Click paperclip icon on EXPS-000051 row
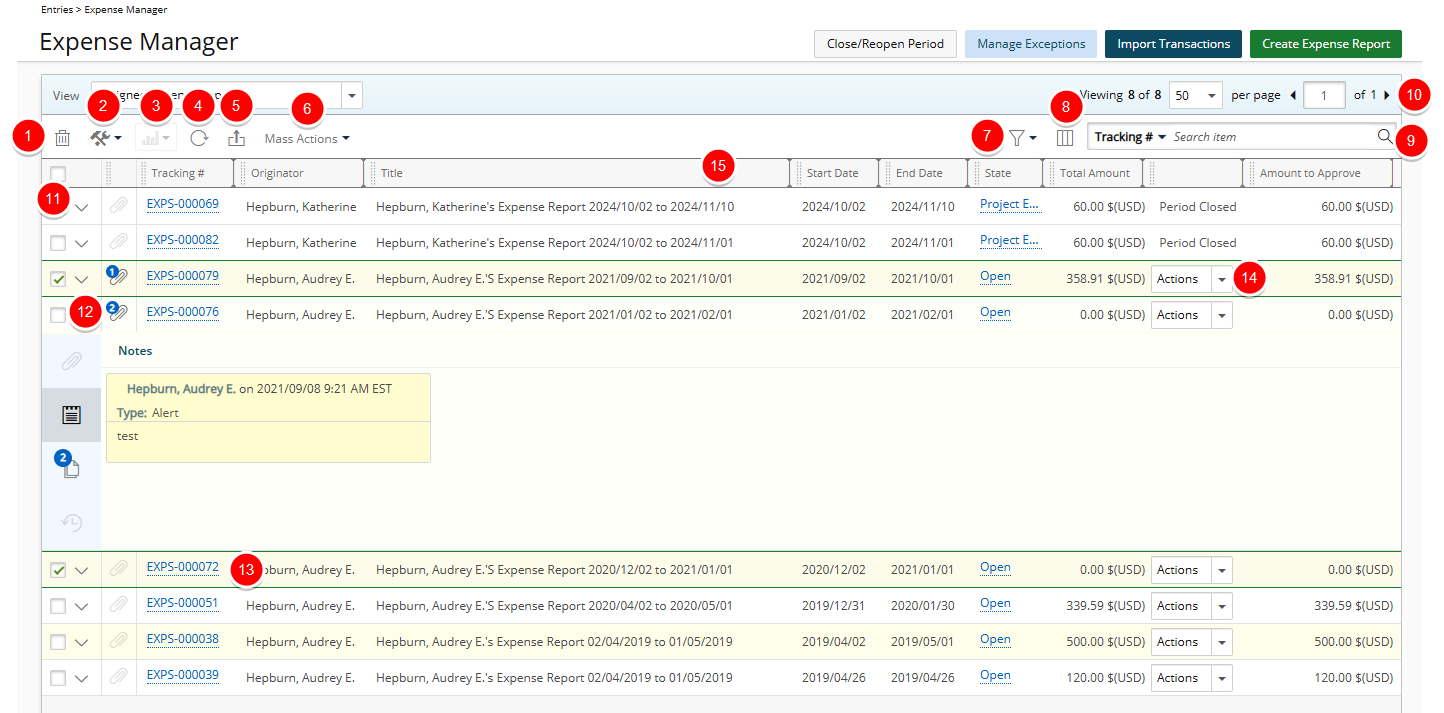1444x713 pixels. (x=118, y=605)
